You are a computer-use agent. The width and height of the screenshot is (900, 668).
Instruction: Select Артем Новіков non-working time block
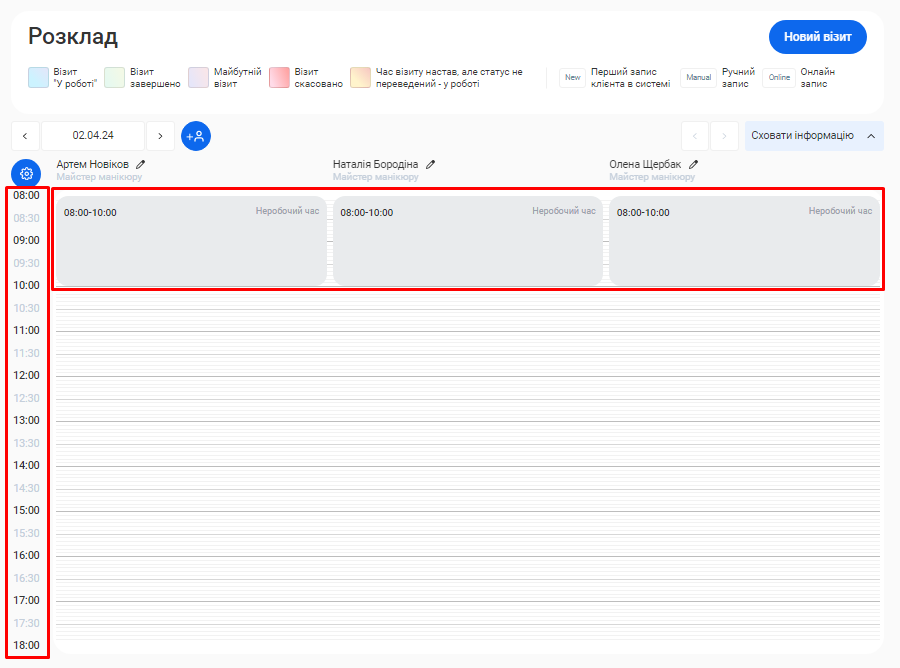pyautogui.click(x=190, y=240)
